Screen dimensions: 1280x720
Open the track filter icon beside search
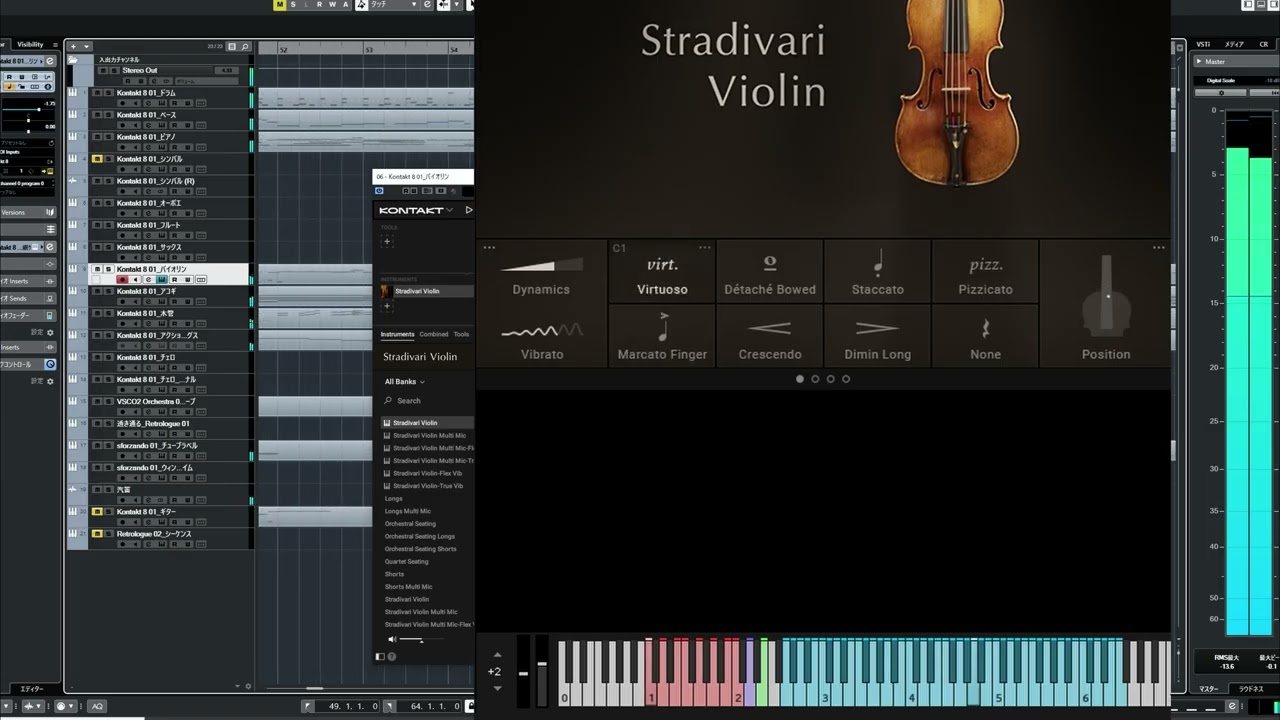click(232, 46)
